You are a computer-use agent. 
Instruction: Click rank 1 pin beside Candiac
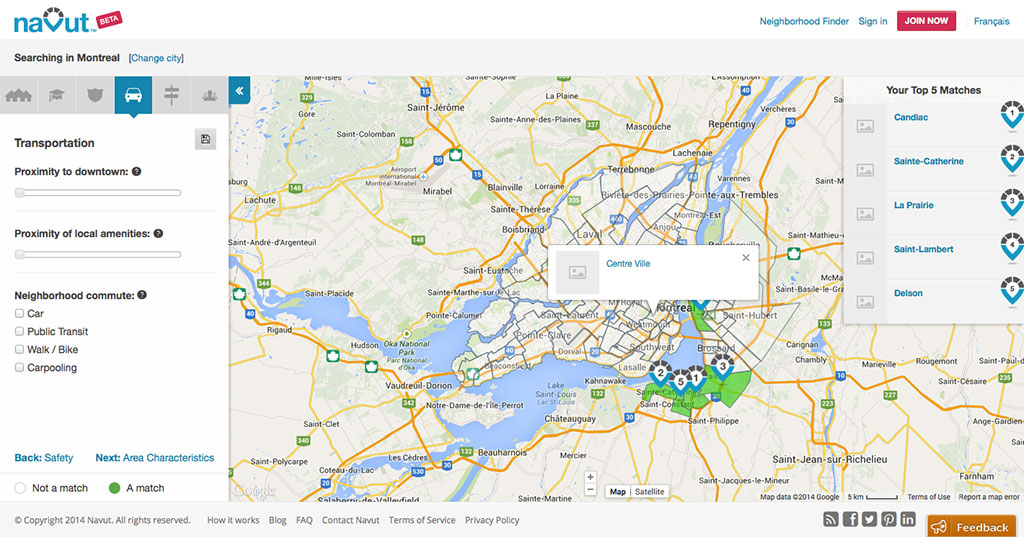coord(1012,115)
